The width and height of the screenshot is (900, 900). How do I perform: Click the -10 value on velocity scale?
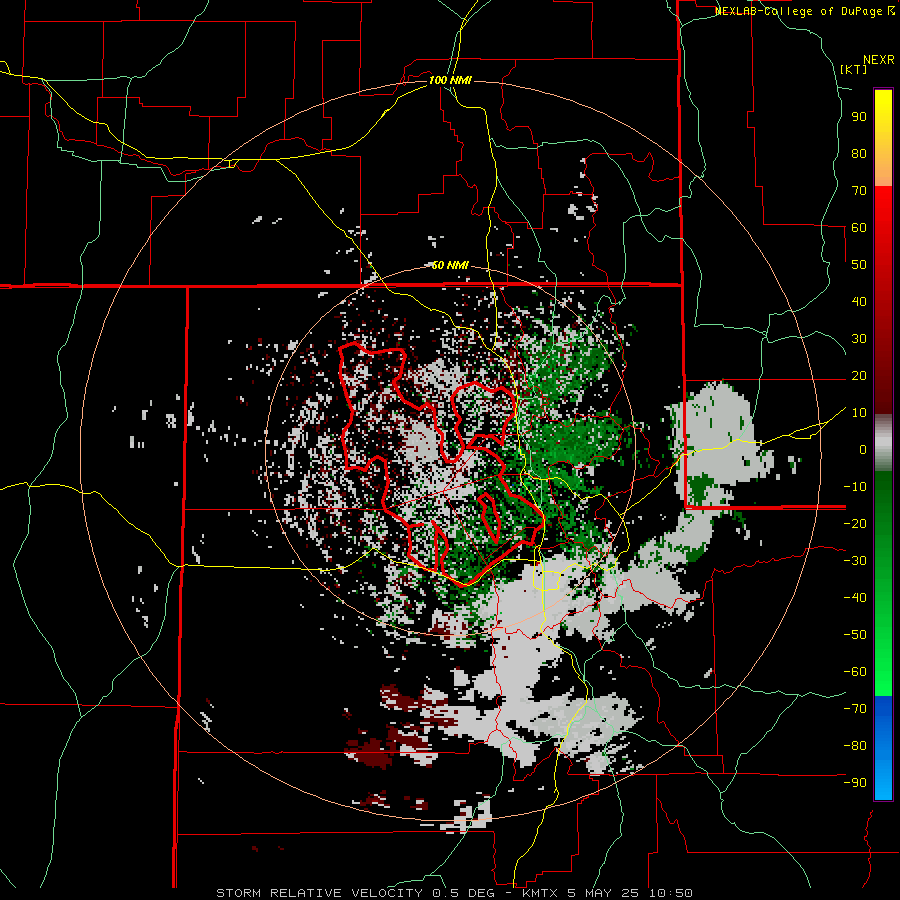[x=855, y=487]
